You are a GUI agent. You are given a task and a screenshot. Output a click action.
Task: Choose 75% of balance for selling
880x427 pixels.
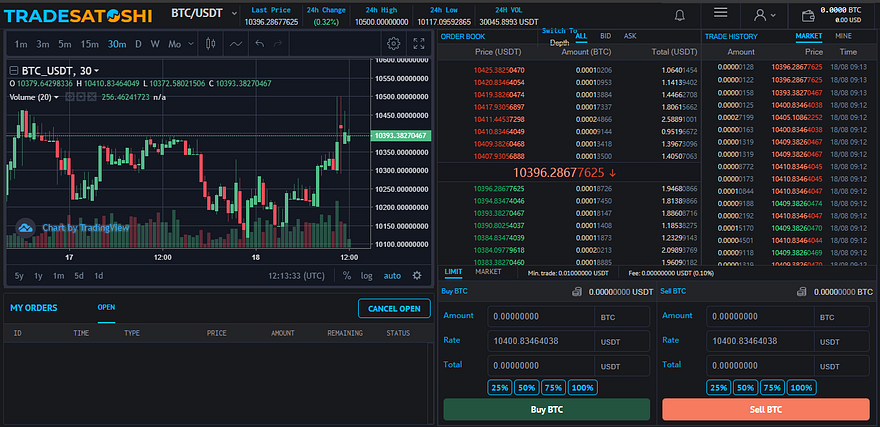point(772,387)
